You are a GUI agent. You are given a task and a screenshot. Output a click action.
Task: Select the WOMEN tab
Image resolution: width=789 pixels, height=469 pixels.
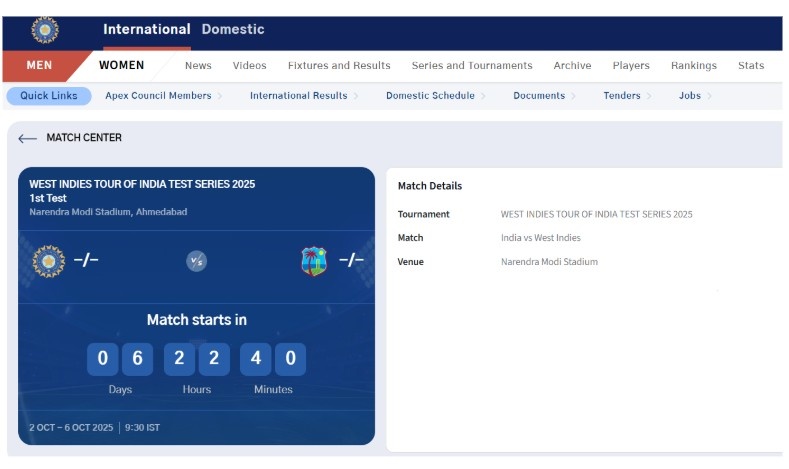(122, 65)
